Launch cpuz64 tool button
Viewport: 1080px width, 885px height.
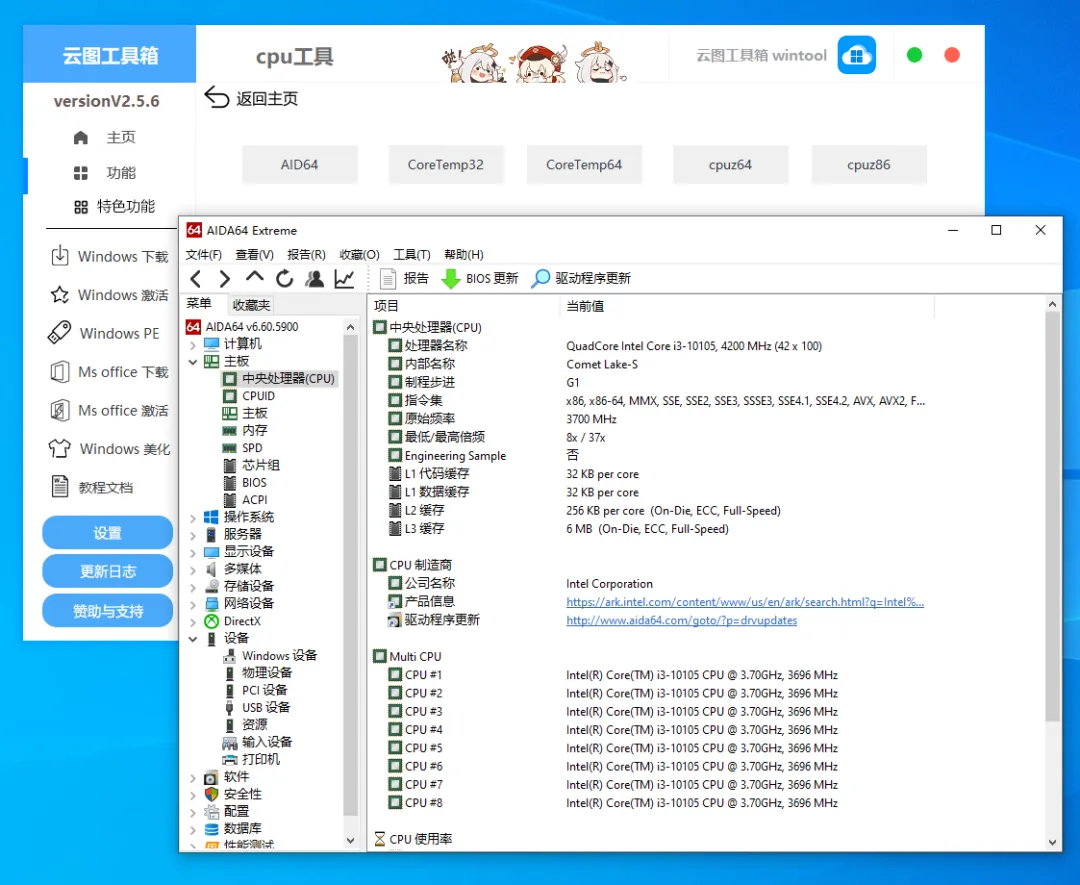point(730,165)
